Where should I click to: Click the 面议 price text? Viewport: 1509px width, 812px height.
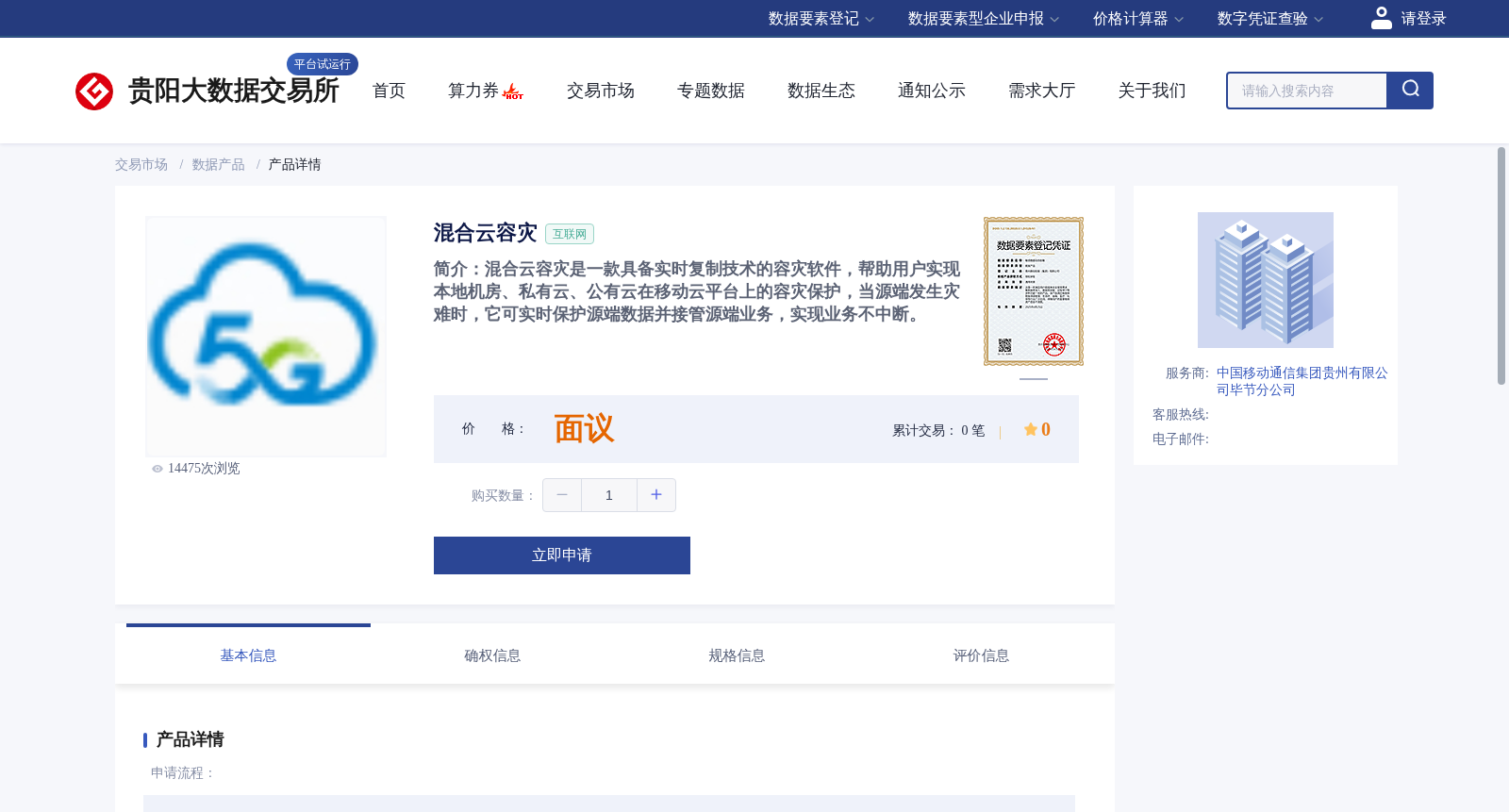[x=584, y=429]
